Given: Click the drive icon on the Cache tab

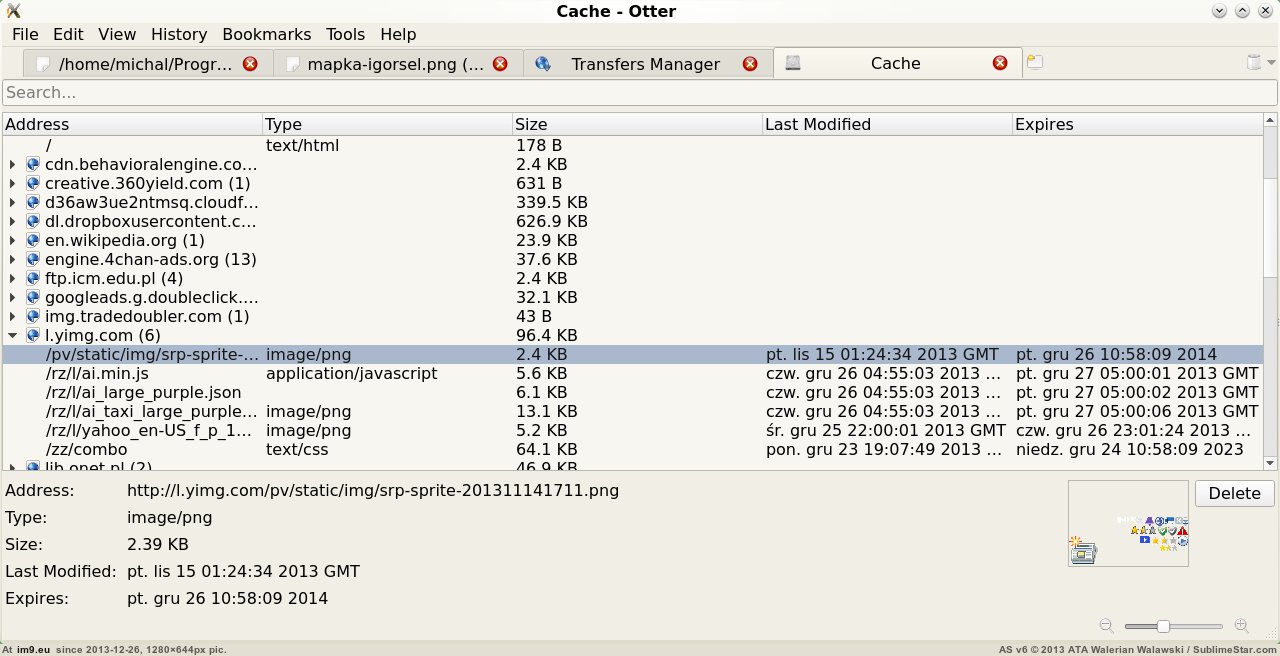Looking at the screenshot, I should tap(793, 64).
